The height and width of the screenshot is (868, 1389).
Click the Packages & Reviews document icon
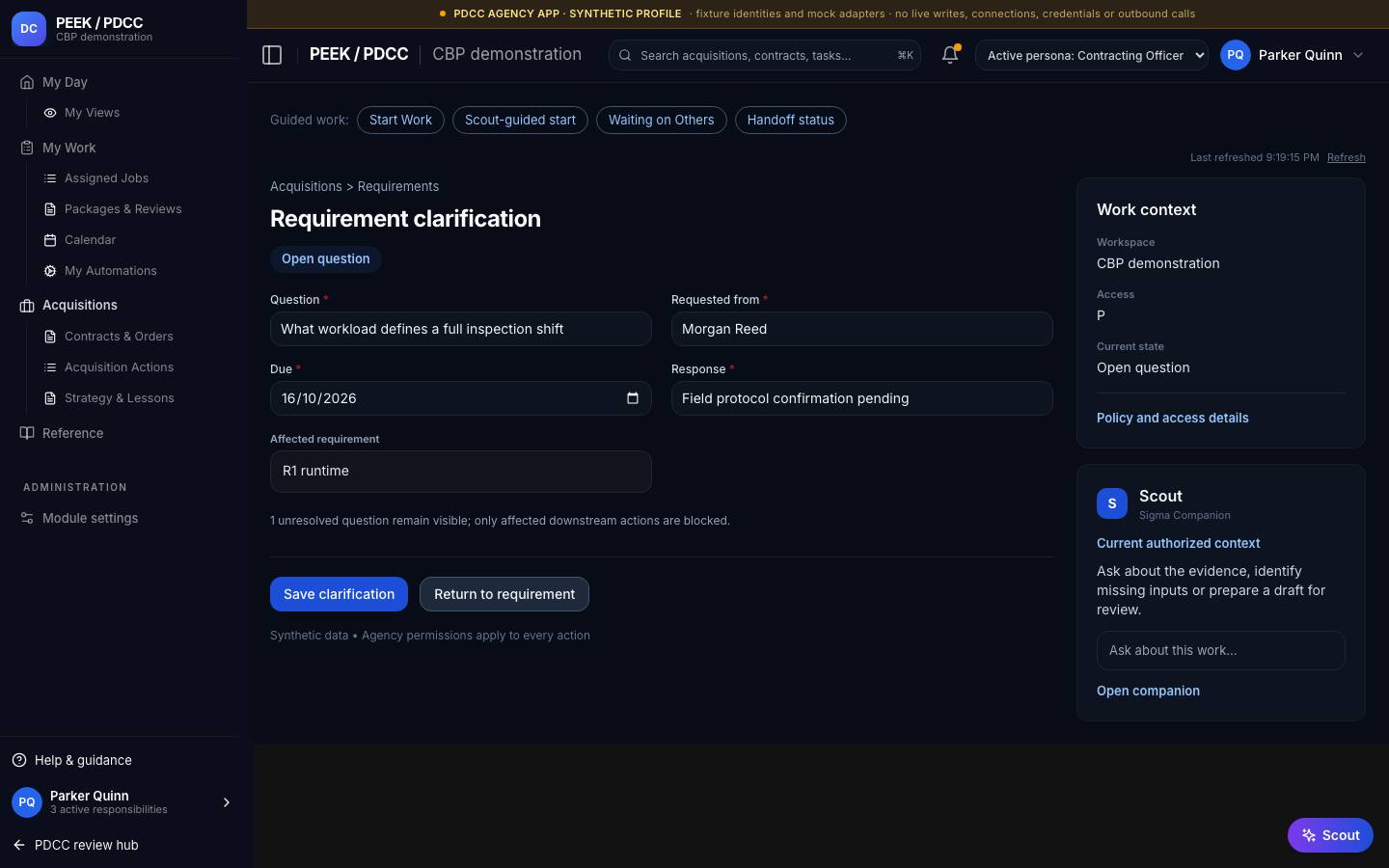(x=50, y=209)
